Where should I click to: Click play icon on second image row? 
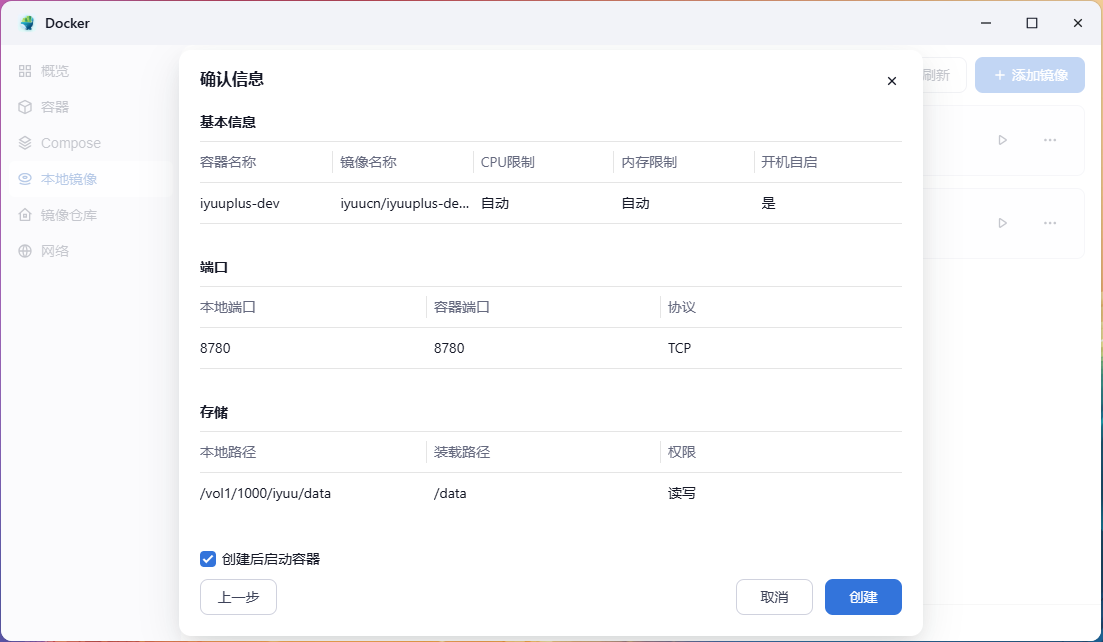click(x=1002, y=223)
